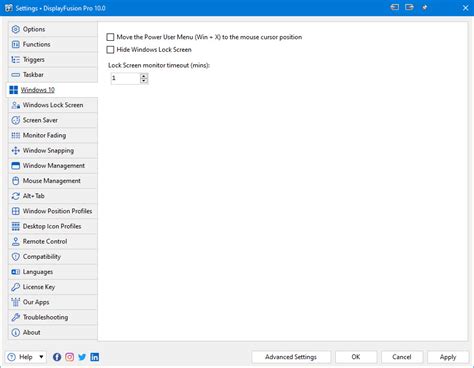
Task: Click the Windows 10 logo icon
Action: click(14, 90)
